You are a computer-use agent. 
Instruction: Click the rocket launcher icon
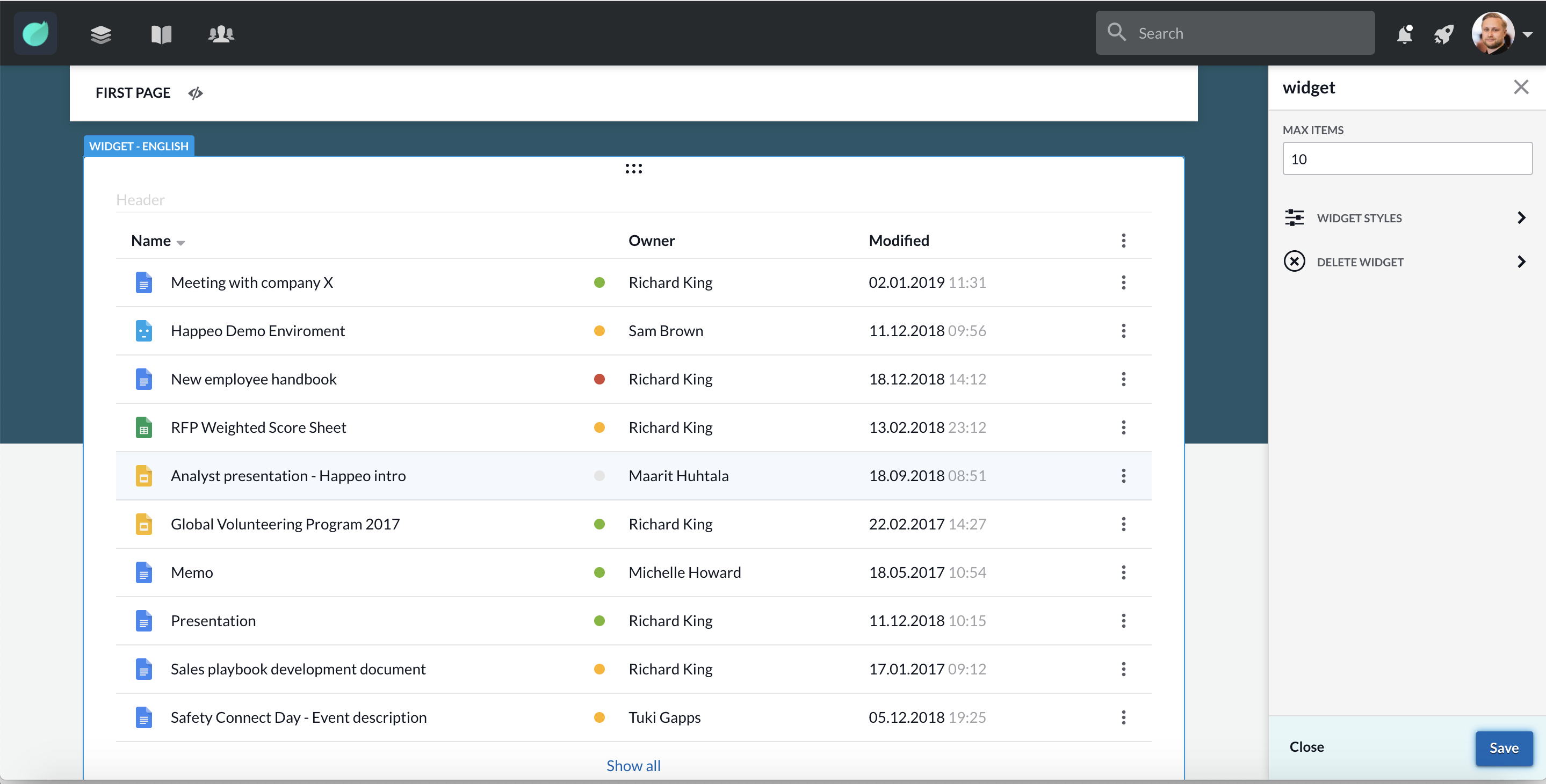click(x=1443, y=34)
